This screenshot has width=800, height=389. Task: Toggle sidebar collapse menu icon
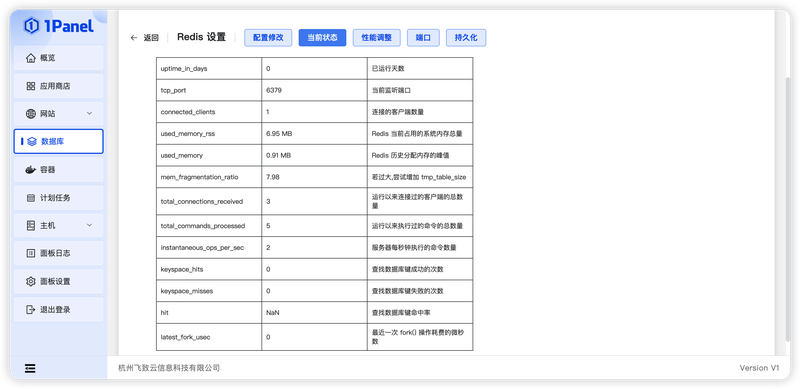pyautogui.click(x=30, y=368)
